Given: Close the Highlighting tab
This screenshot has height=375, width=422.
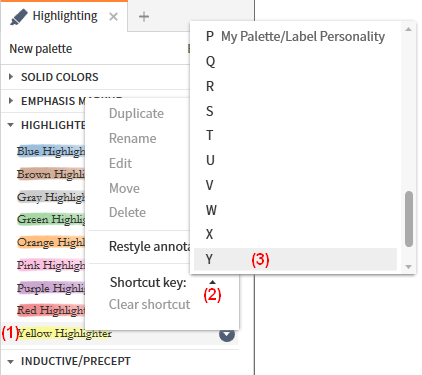Looking at the screenshot, I should (114, 17).
